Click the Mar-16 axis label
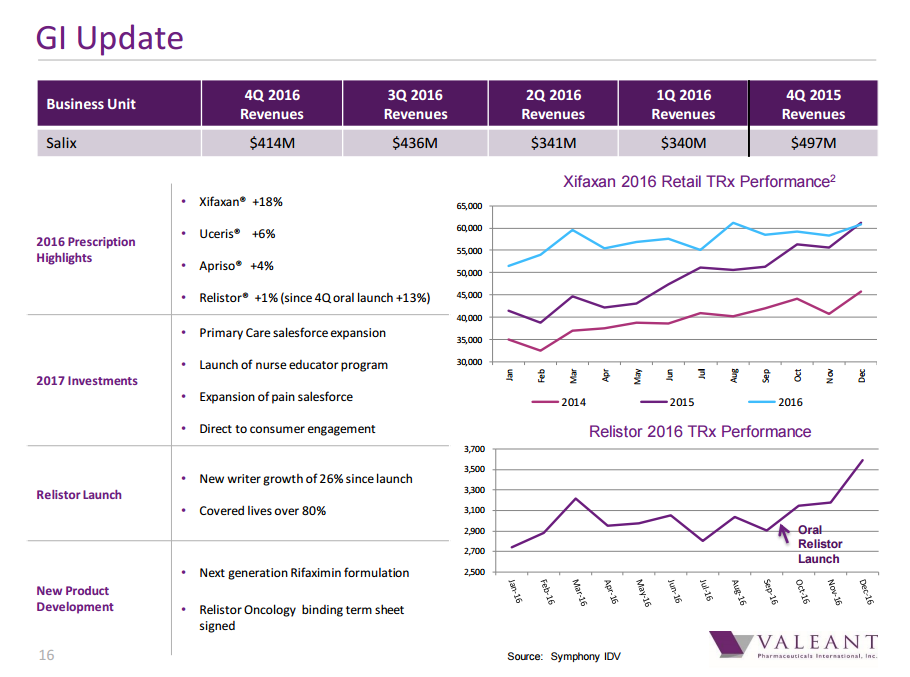 (579, 592)
